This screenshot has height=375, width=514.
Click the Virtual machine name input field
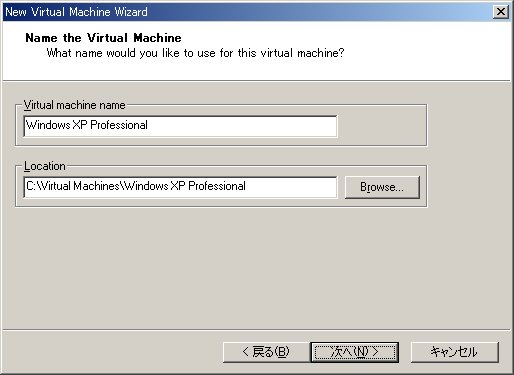[180, 126]
